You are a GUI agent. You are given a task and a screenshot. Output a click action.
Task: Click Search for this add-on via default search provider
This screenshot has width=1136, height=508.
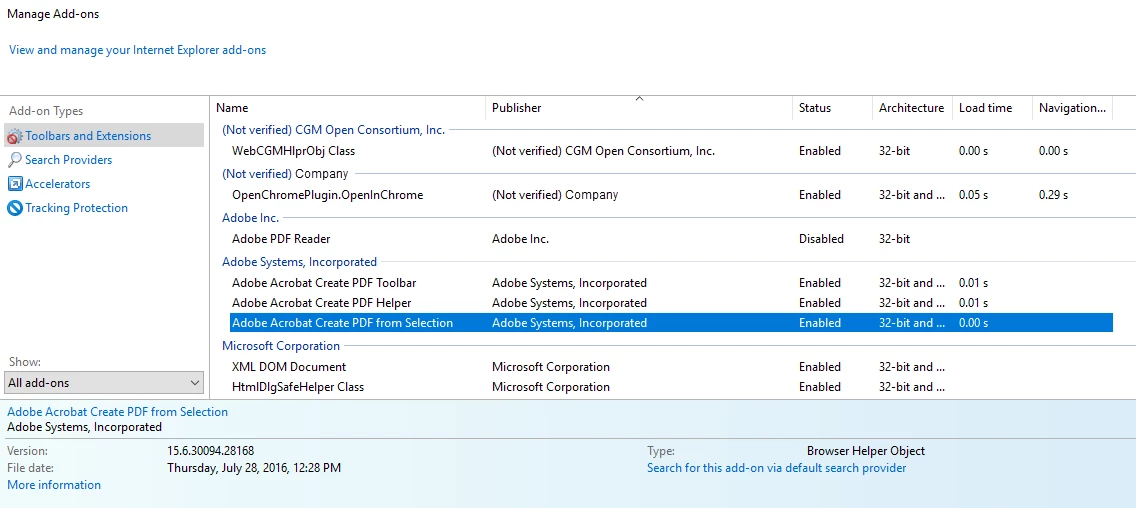(777, 468)
